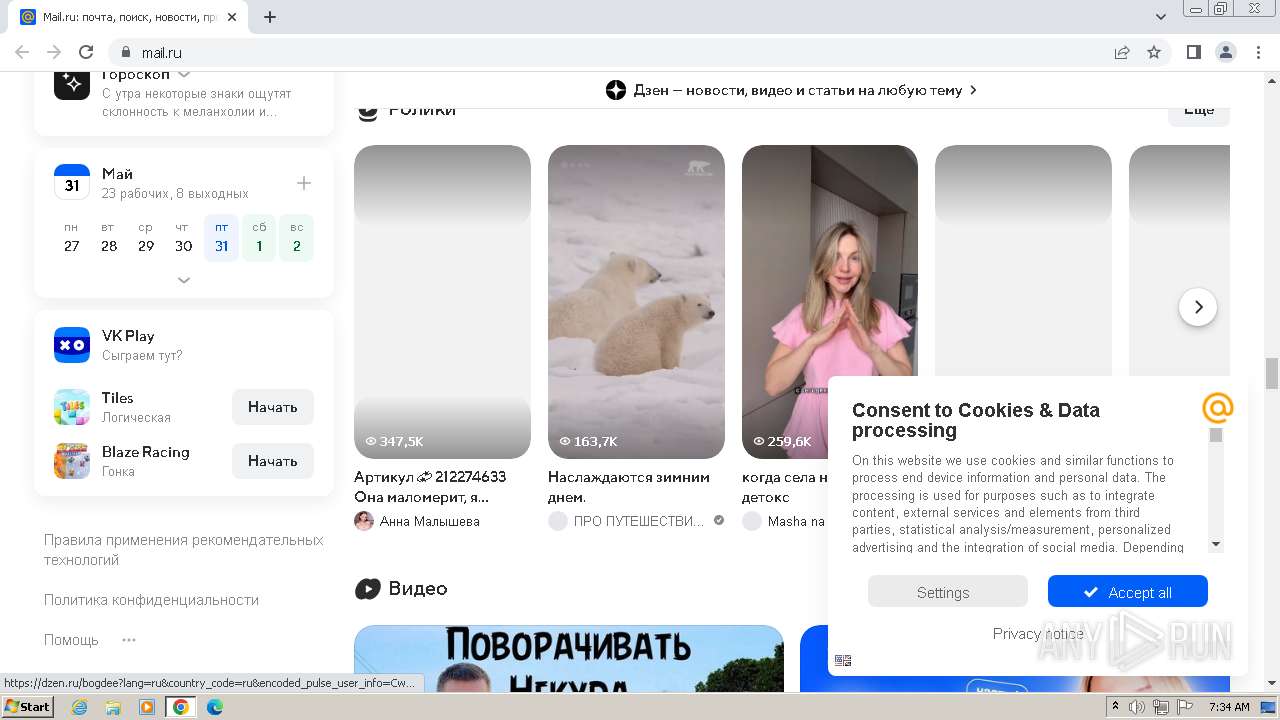Open the polar bears video thumbnail
Screen dimensions: 1280x720
click(636, 302)
